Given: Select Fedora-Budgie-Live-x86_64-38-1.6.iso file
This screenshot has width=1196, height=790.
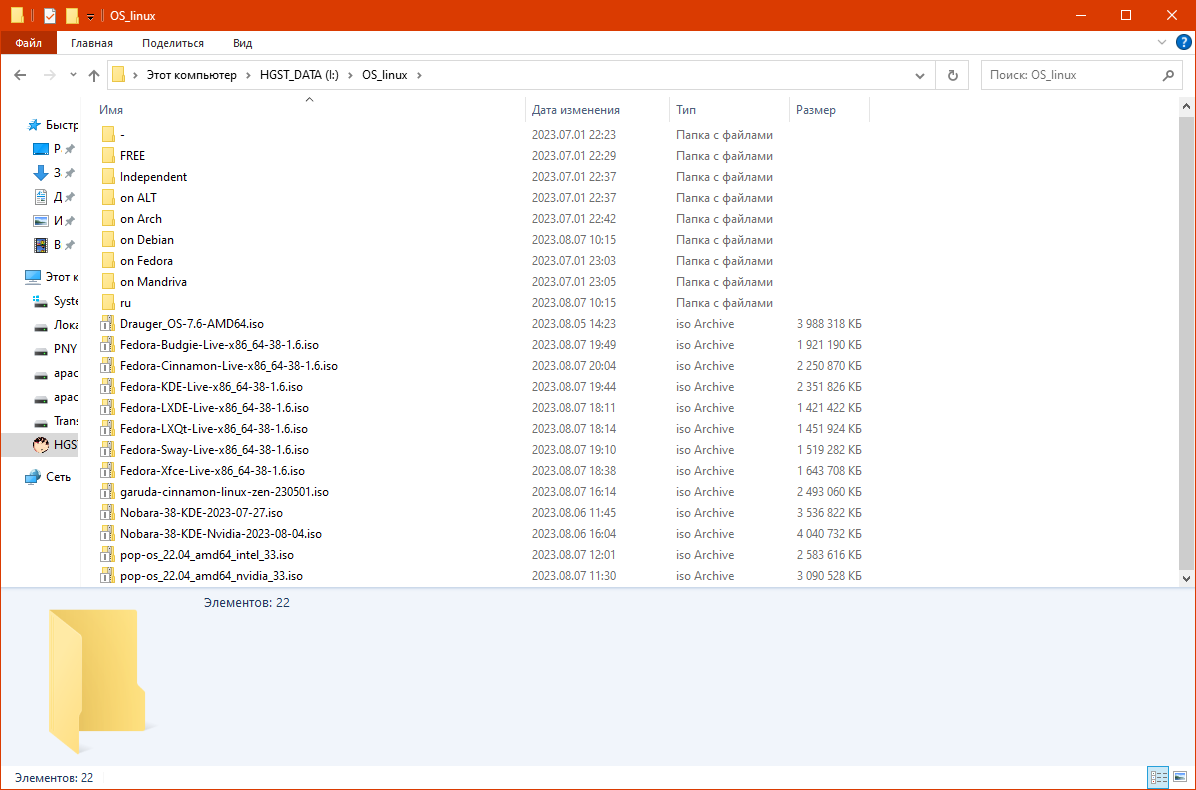Looking at the screenshot, I should point(219,345).
